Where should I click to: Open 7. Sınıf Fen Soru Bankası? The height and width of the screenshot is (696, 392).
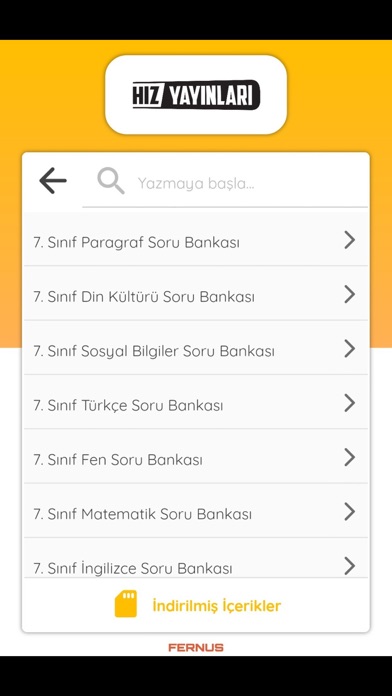196,457
